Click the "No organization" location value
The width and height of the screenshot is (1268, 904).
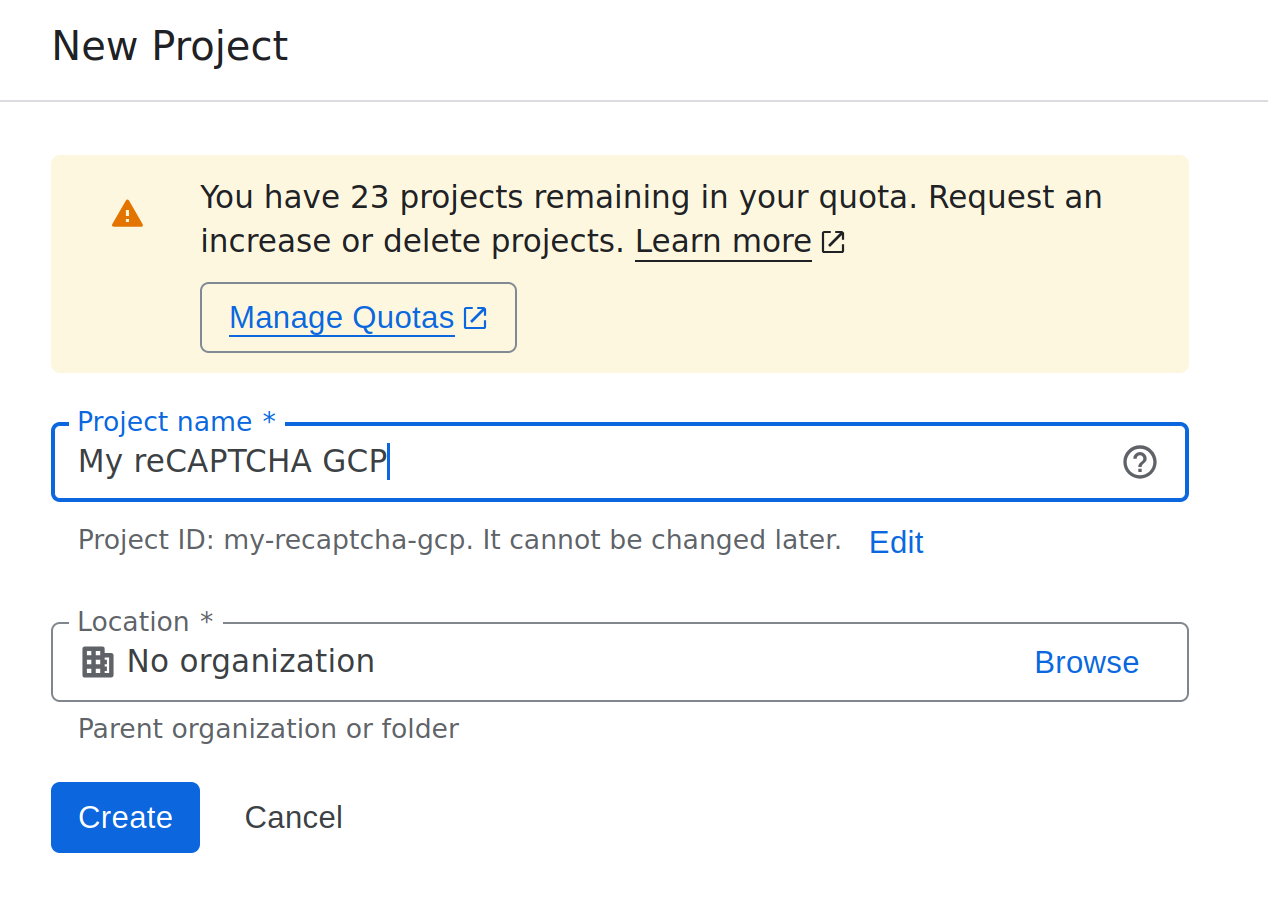tap(251, 661)
